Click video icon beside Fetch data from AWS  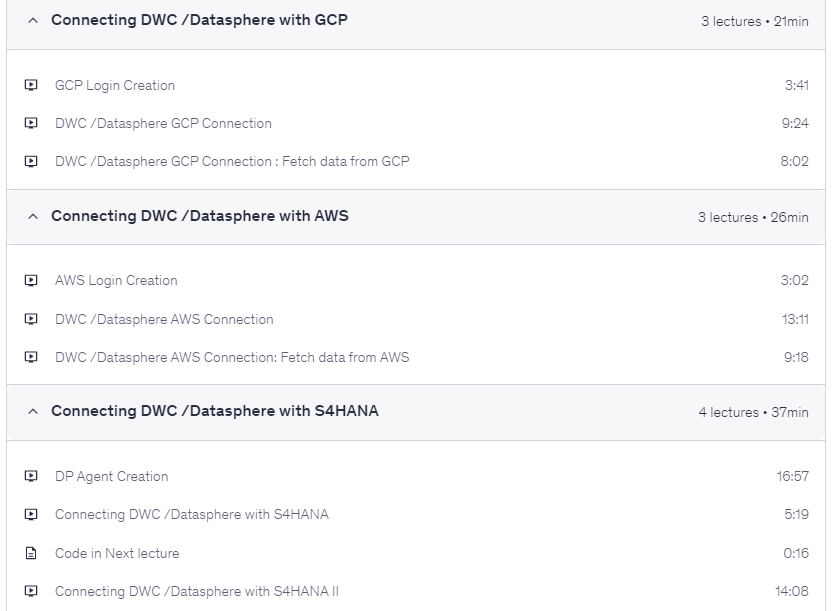coord(31,358)
